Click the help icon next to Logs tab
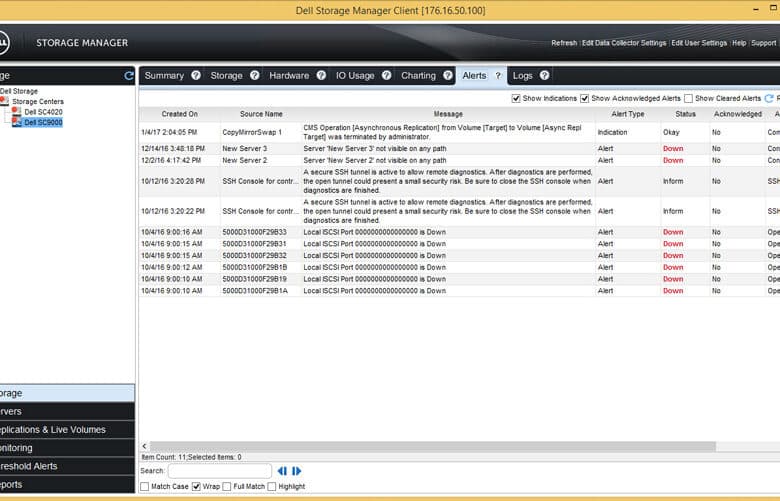Screen dimensions: 780x501 tap(545, 75)
